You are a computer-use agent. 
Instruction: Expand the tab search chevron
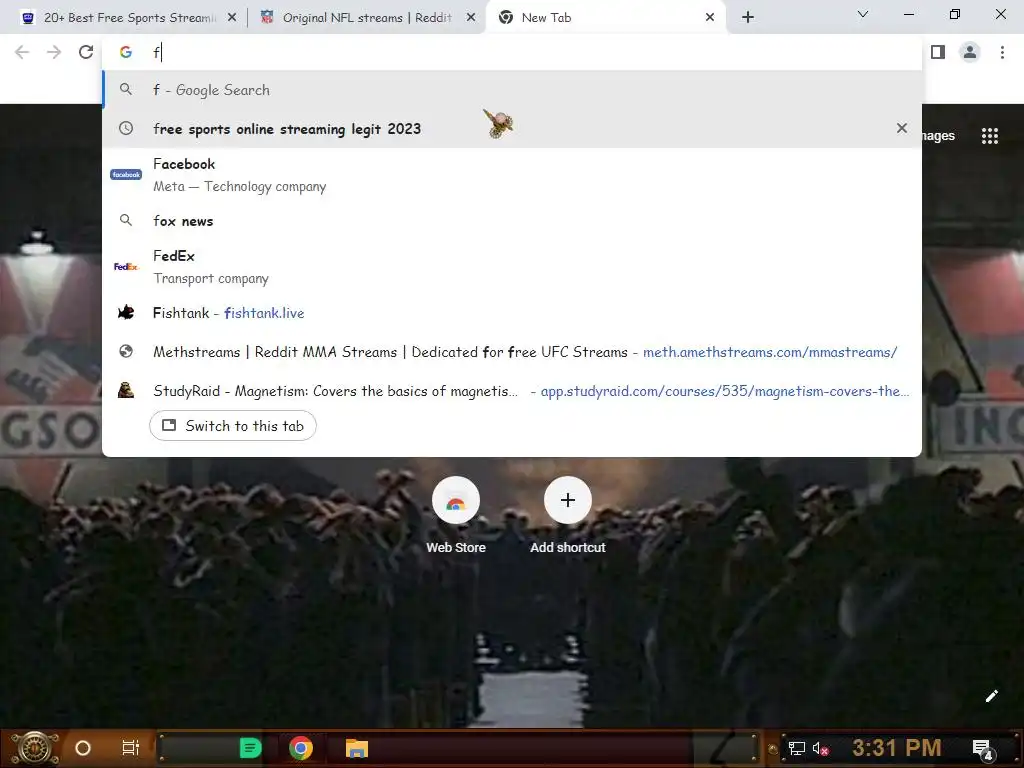pos(863,14)
